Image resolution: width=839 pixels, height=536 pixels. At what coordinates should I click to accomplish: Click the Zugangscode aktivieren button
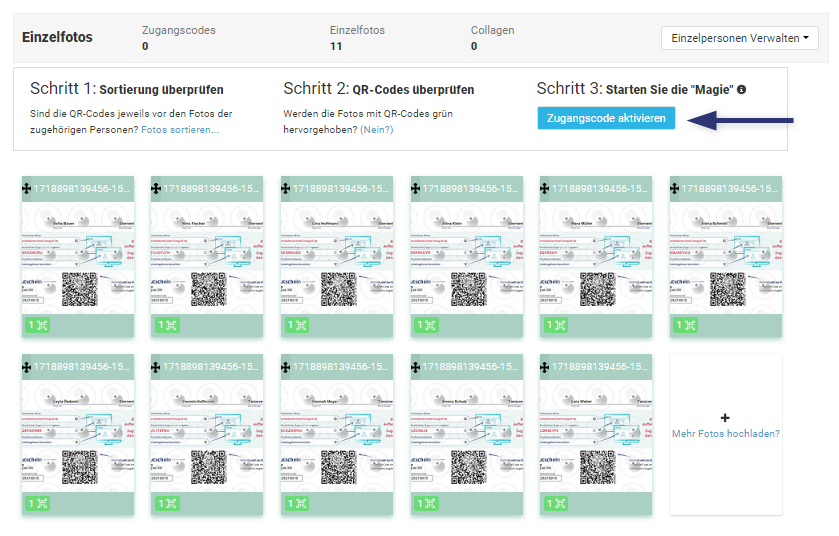point(606,118)
